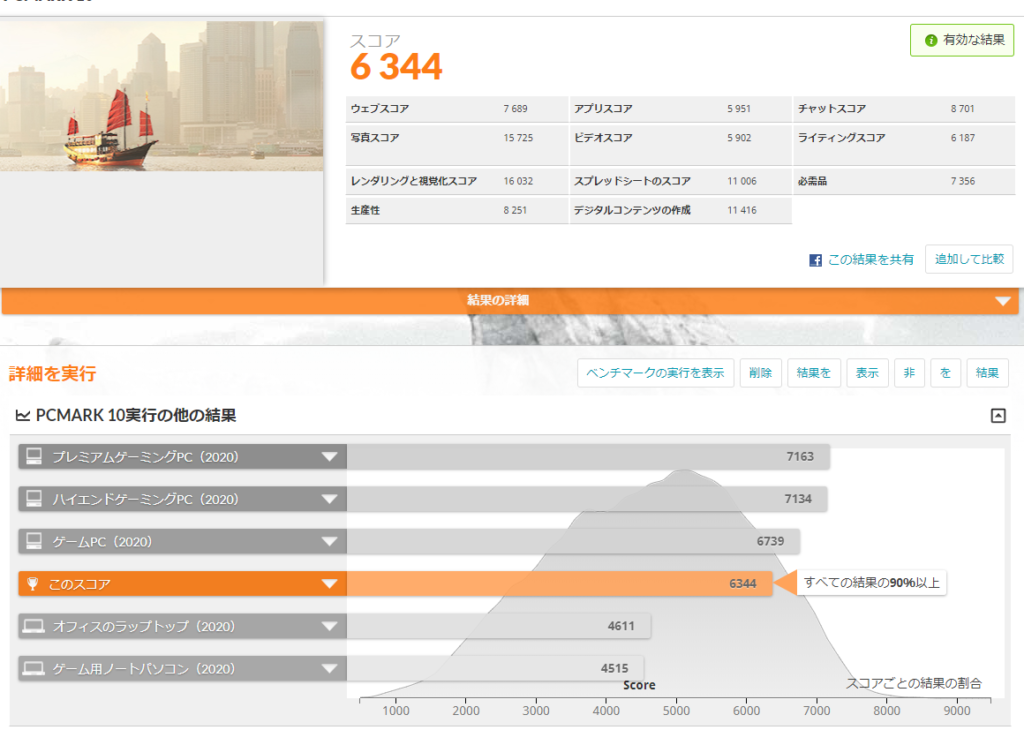Click the 4515 score bar
Viewport: 1024px width, 730px height.
pyautogui.click(x=495, y=669)
